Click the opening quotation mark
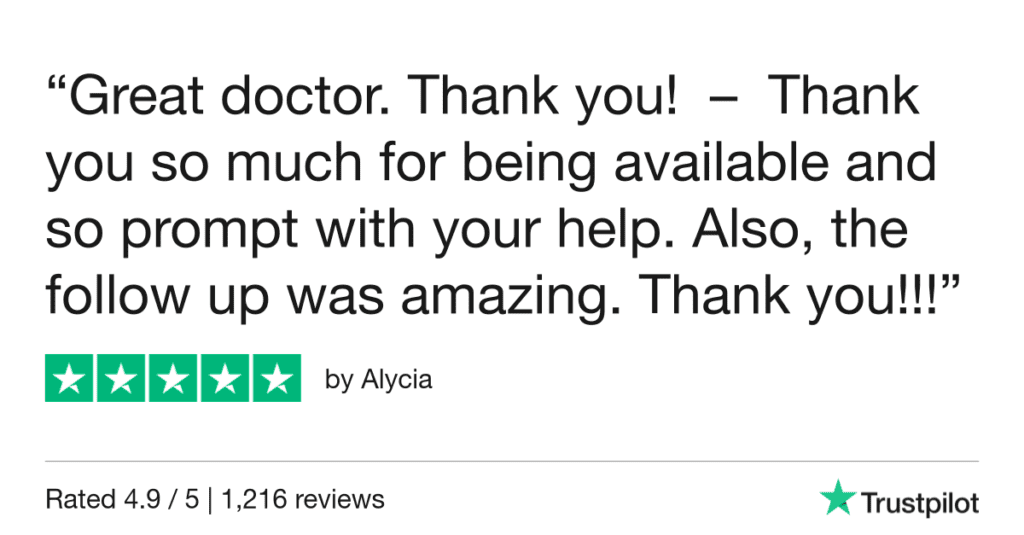This screenshot has width=1024, height=535. pyautogui.click(x=60, y=88)
